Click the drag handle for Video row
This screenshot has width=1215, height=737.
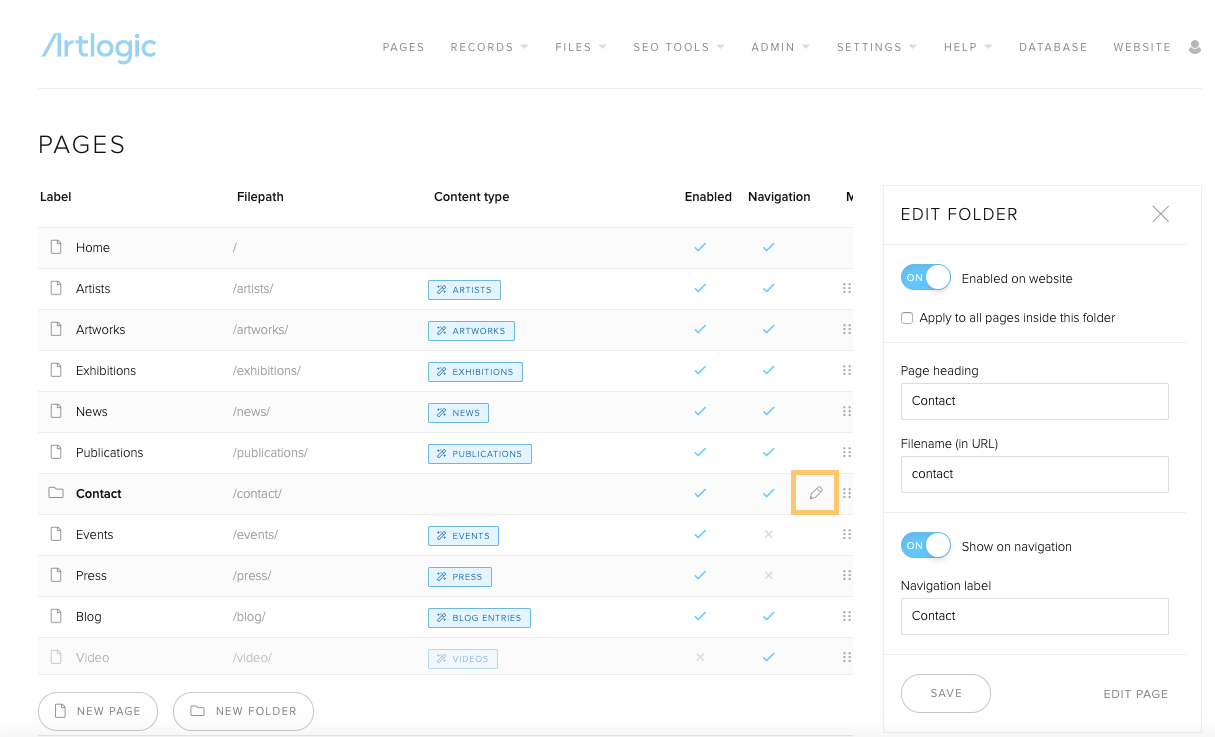[847, 657]
